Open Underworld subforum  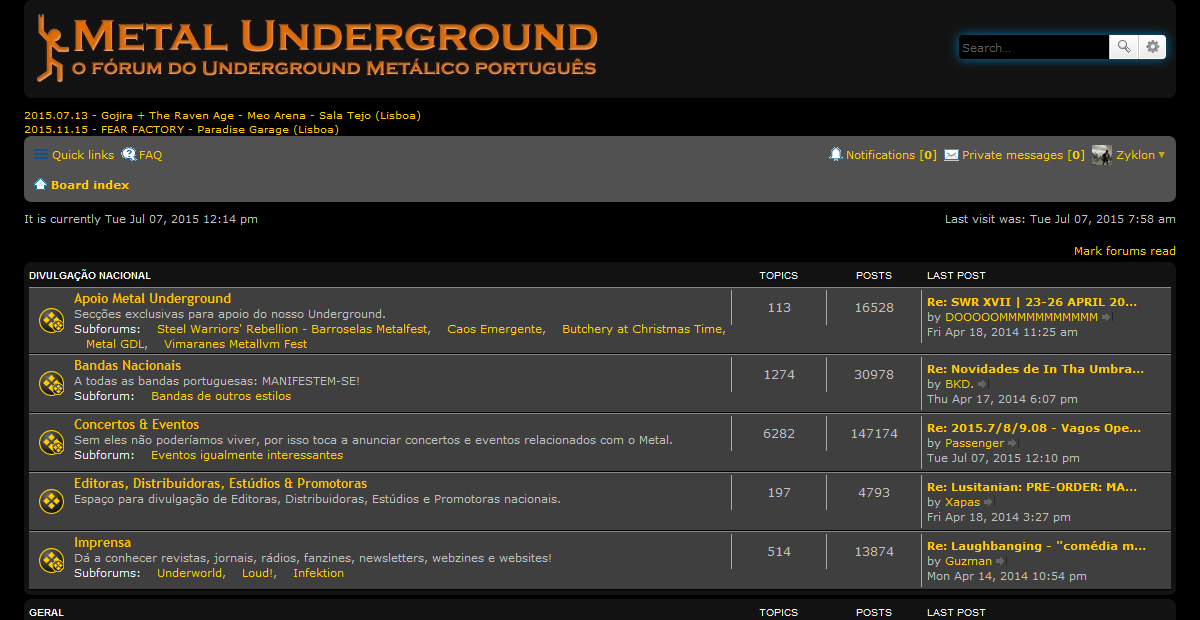pos(189,573)
